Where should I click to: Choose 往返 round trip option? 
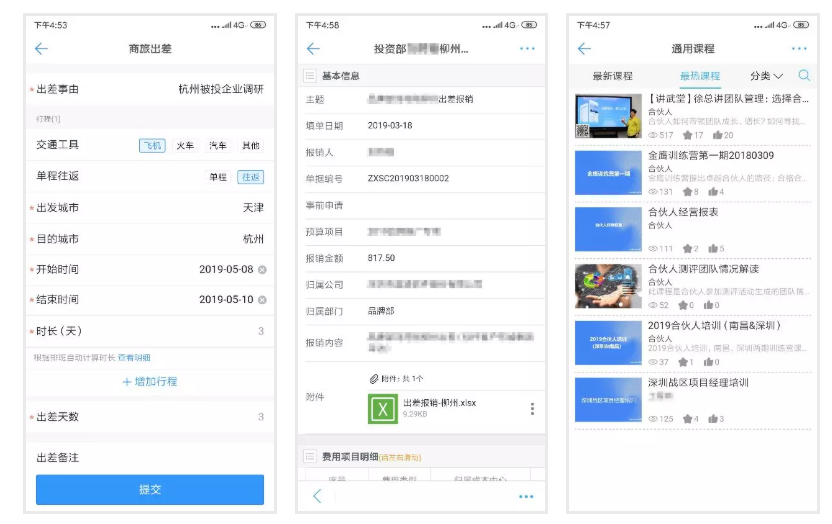tap(250, 177)
